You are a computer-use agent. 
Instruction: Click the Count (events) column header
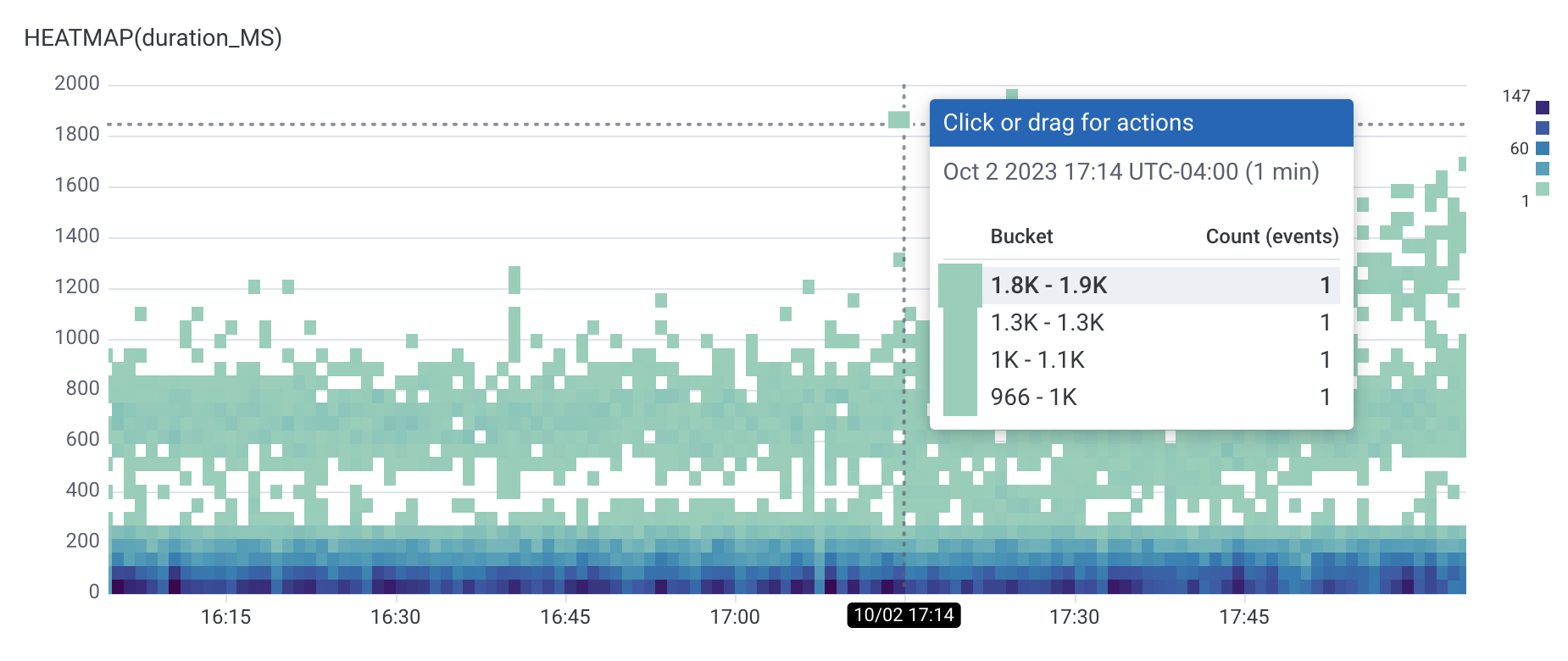[1272, 236]
